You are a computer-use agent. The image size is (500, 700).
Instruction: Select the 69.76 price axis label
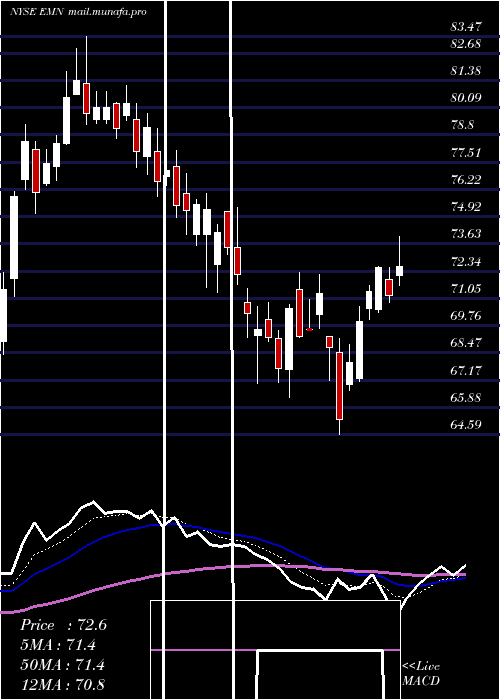(x=466, y=316)
